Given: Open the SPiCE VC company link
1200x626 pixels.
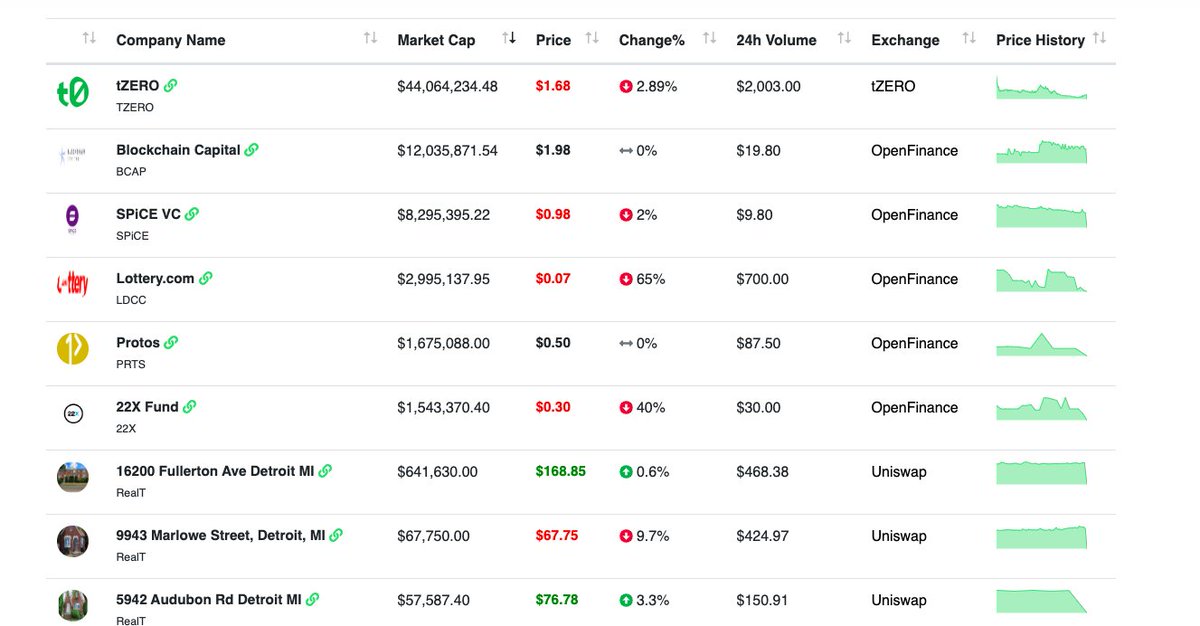Looking at the screenshot, I should pyautogui.click(x=149, y=214).
